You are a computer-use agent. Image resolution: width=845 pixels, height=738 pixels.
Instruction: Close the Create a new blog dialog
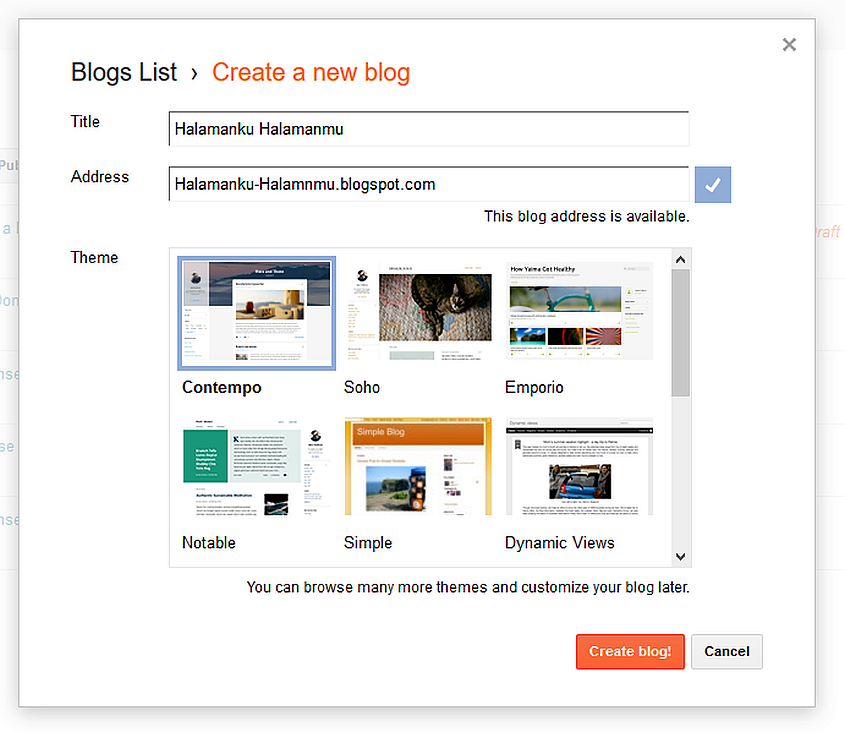click(789, 44)
